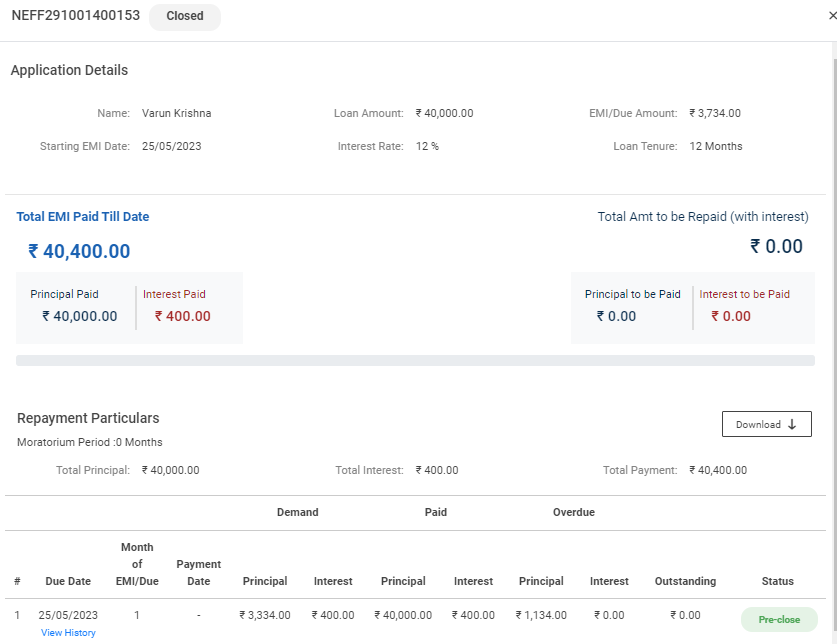Click the Principal Paid ₹ 40,000.00 amount
837x644 pixels.
[x=80, y=316]
